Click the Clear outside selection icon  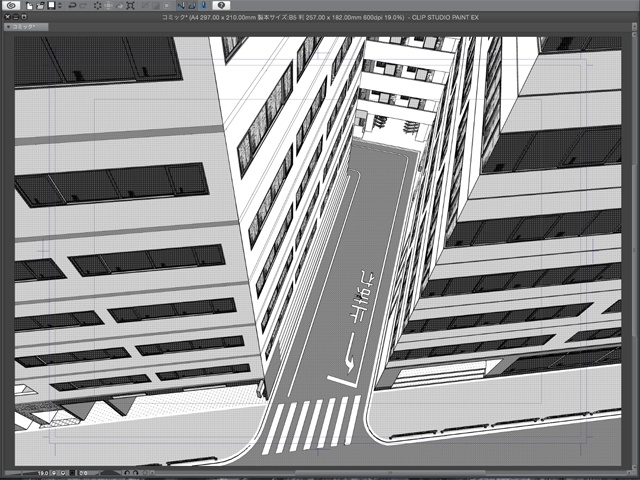tap(109, 5)
